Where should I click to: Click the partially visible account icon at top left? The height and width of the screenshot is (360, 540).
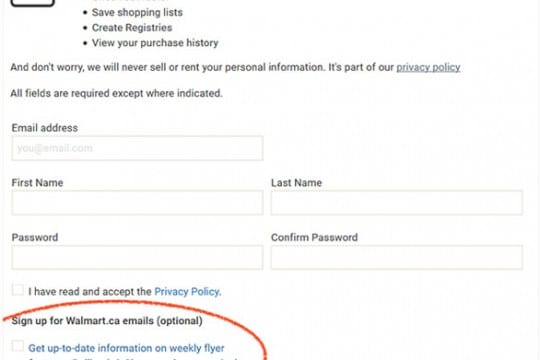(x=32, y=3)
